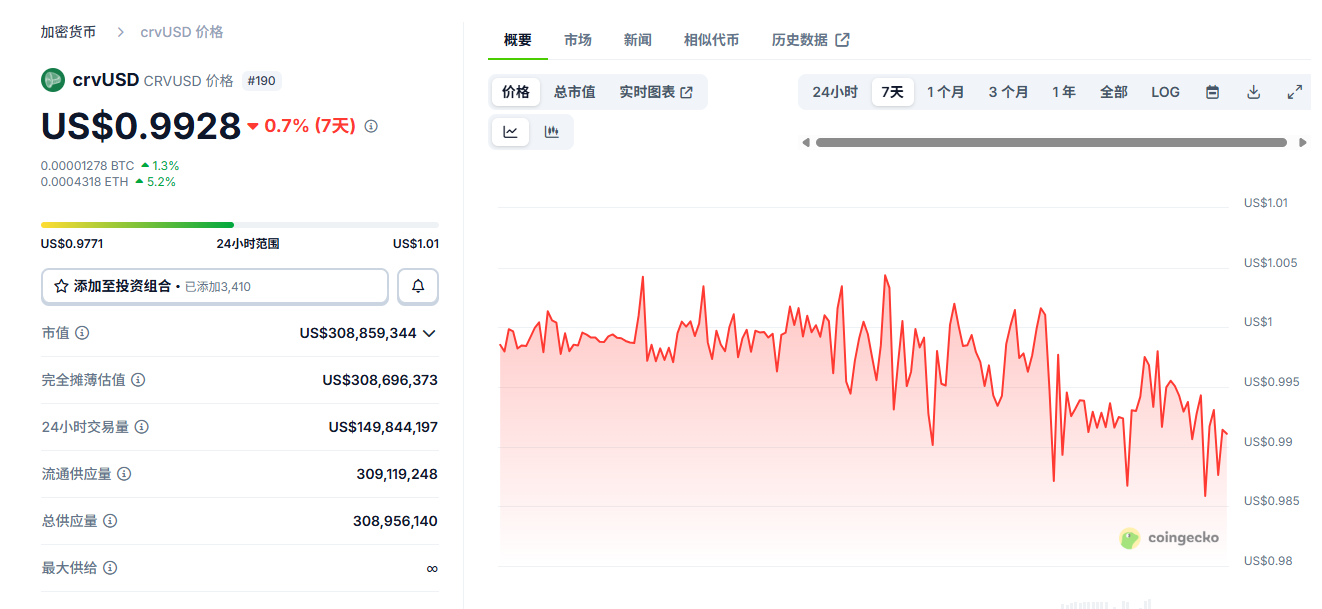Open 历史数据 external link
Viewport: 1322px width, 609px height.
[810, 40]
